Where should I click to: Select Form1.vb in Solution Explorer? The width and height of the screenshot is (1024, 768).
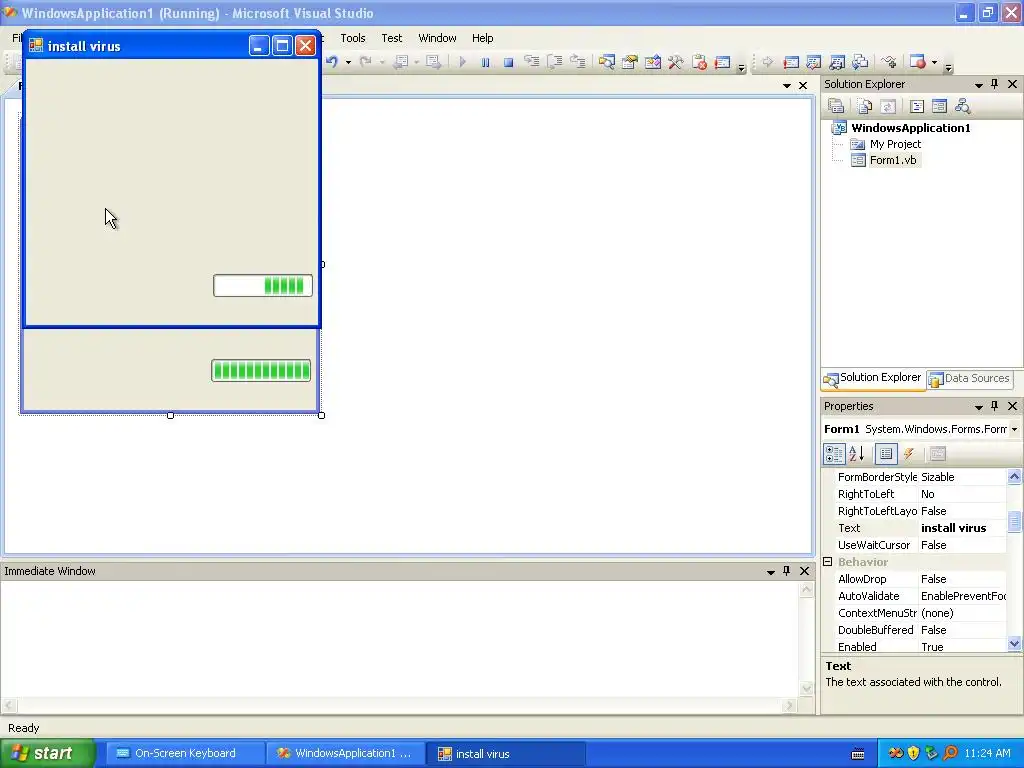pos(893,160)
